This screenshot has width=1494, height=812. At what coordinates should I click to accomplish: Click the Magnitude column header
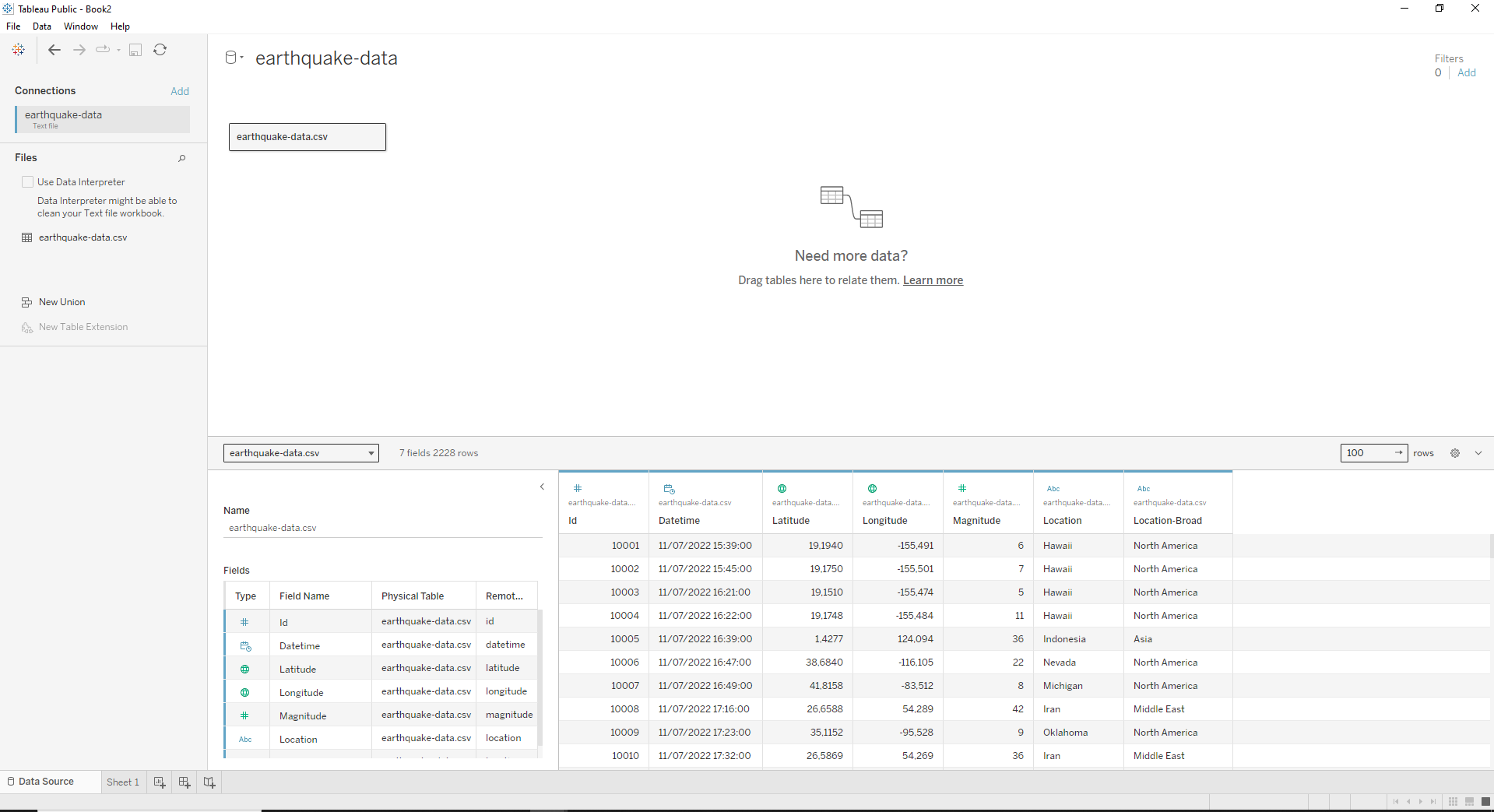976,521
